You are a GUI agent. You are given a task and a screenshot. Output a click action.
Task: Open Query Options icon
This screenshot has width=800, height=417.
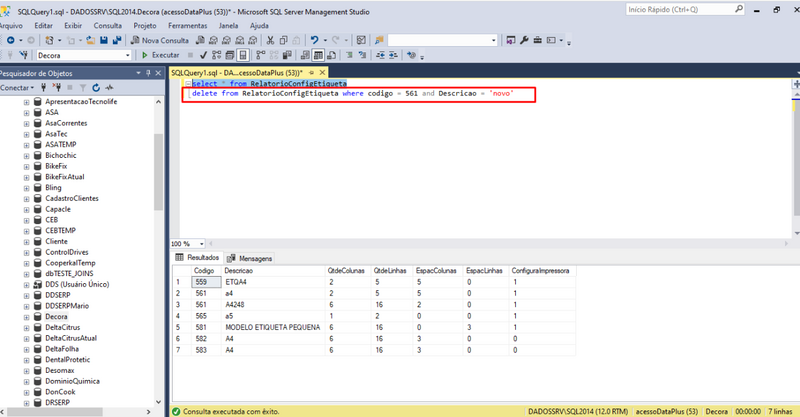[230, 55]
